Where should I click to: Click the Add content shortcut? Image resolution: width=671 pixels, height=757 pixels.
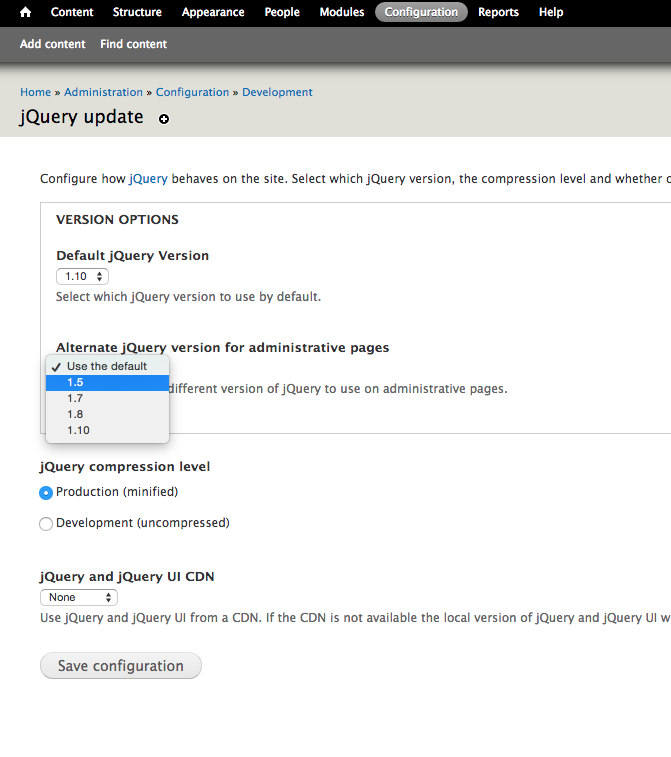pyautogui.click(x=53, y=44)
